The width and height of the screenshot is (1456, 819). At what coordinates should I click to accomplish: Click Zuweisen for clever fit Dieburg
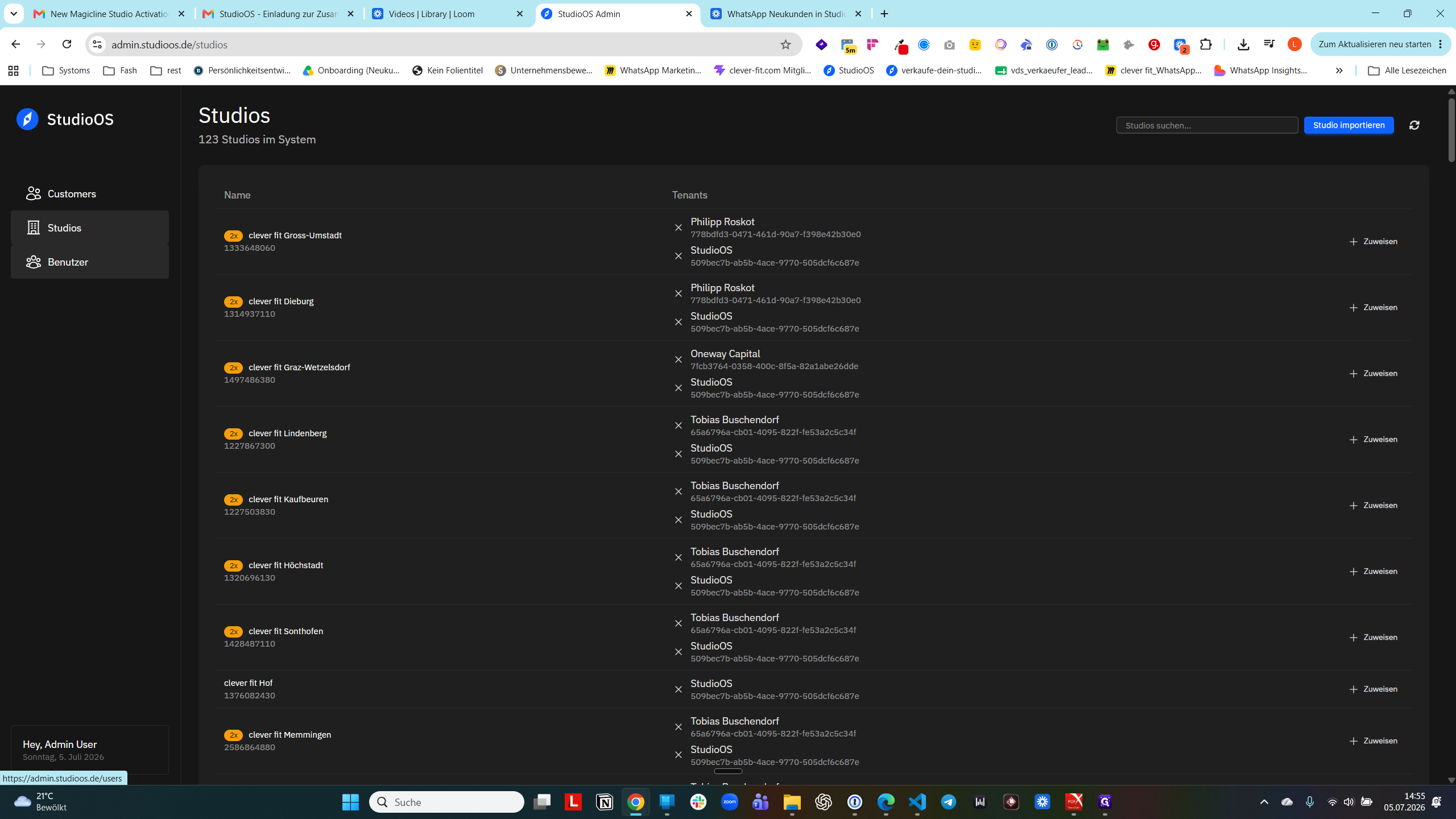point(1373,308)
